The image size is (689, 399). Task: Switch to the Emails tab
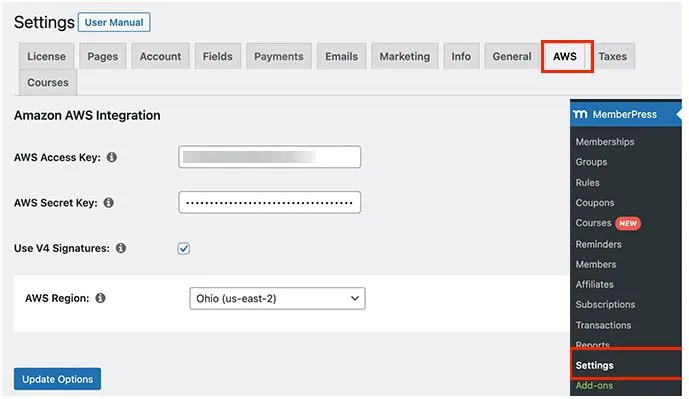point(341,56)
